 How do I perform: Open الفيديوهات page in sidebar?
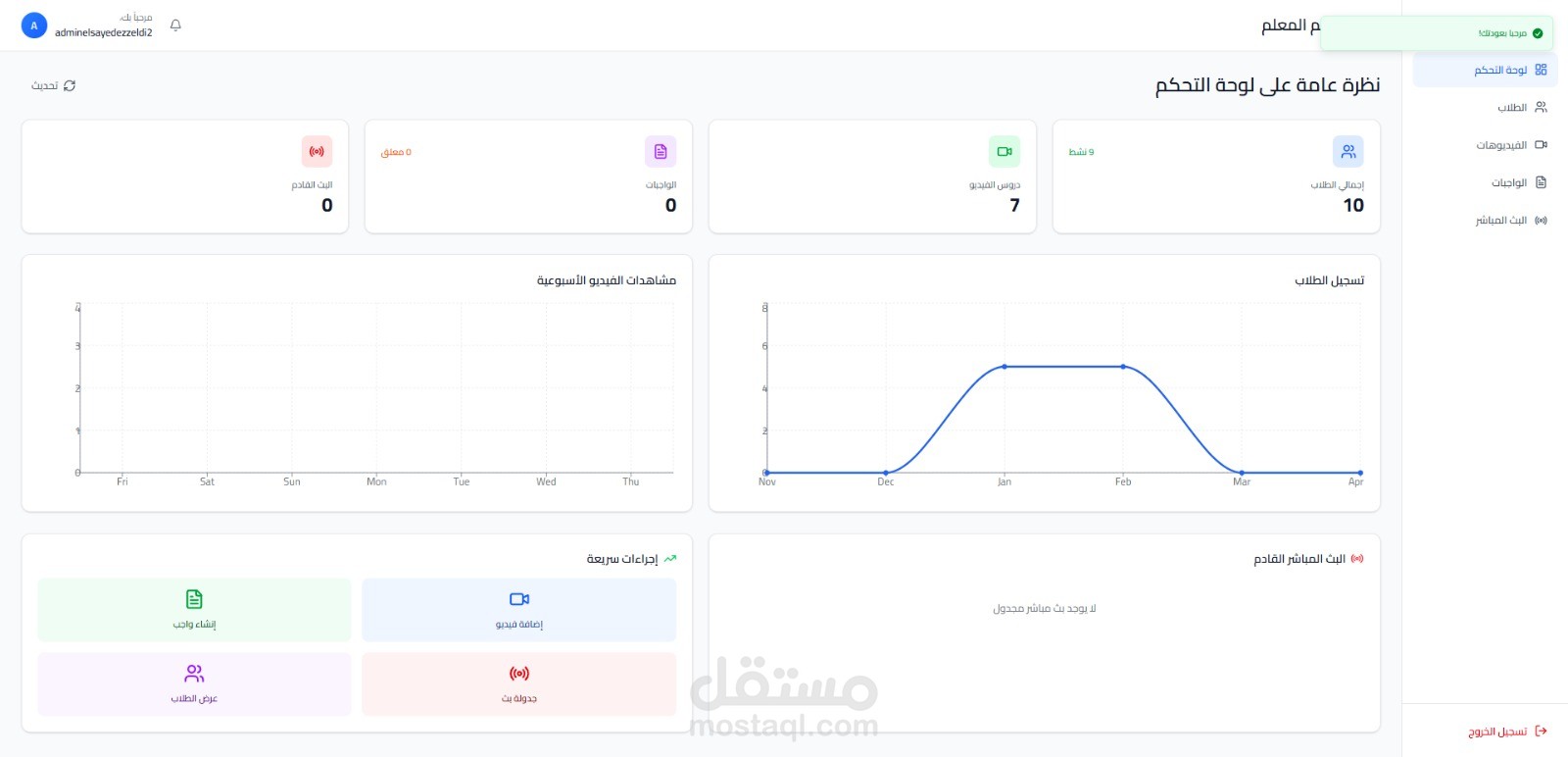click(1485, 145)
